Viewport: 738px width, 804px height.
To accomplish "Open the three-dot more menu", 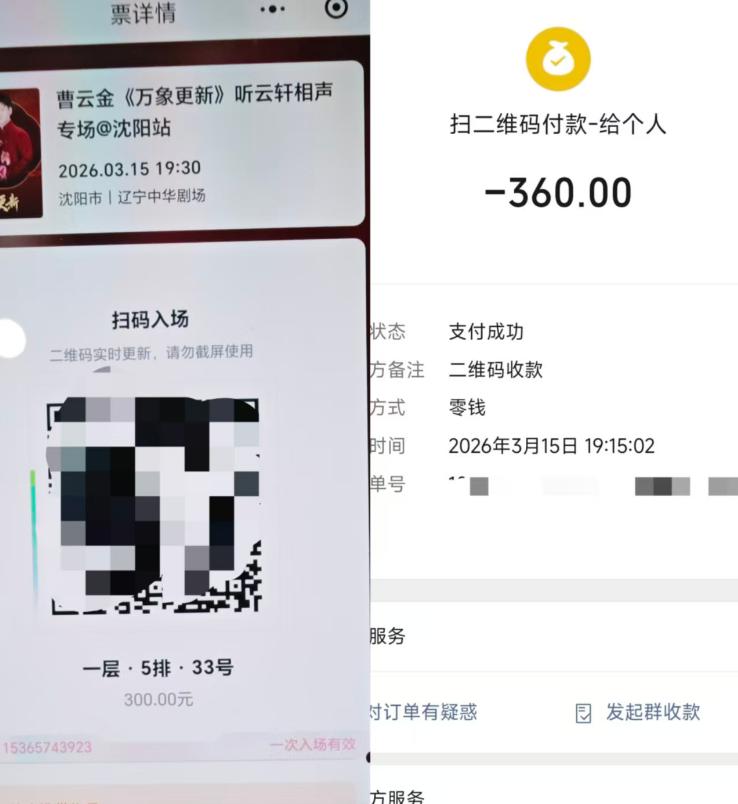I will [272, 9].
